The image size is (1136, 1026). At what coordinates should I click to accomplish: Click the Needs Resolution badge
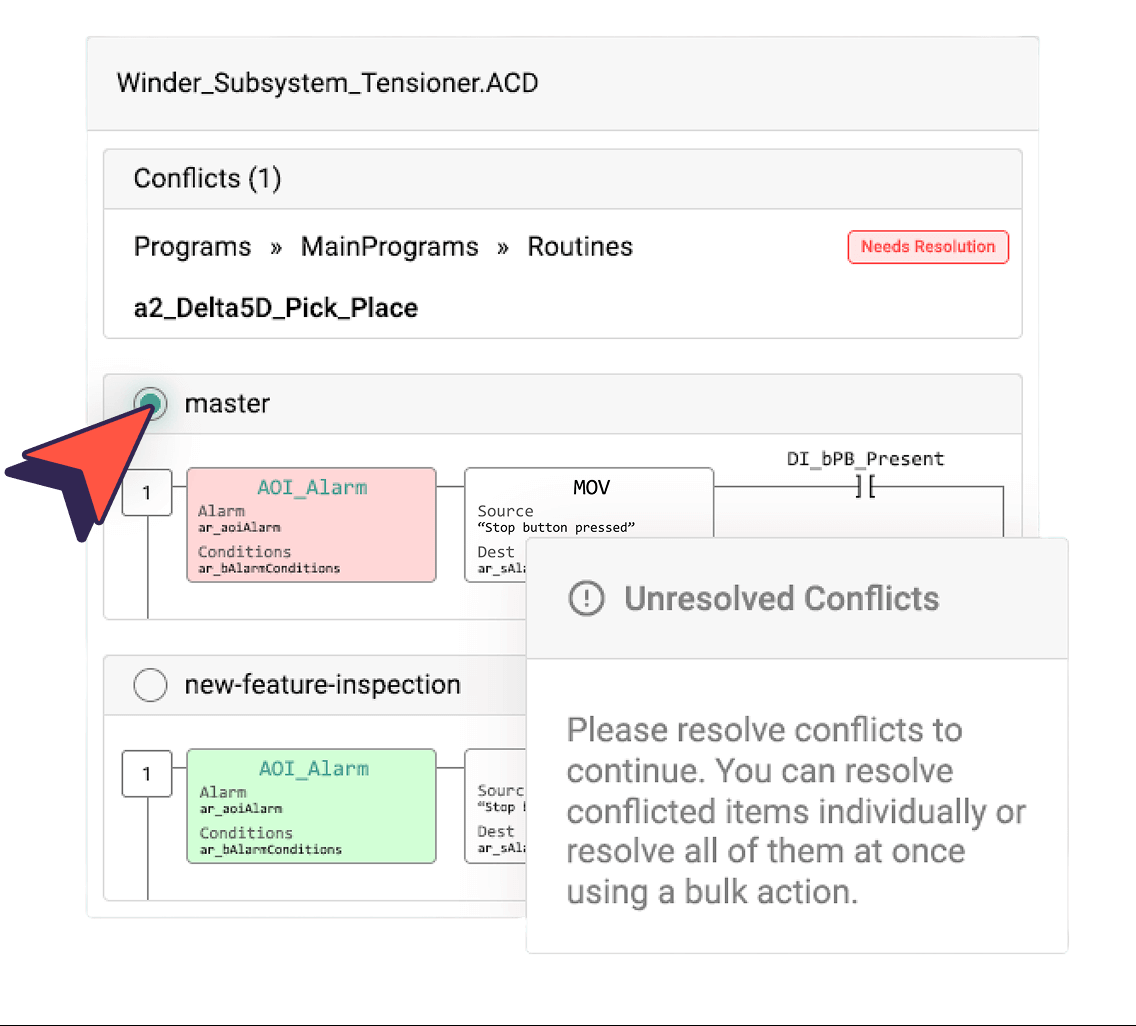click(x=927, y=246)
